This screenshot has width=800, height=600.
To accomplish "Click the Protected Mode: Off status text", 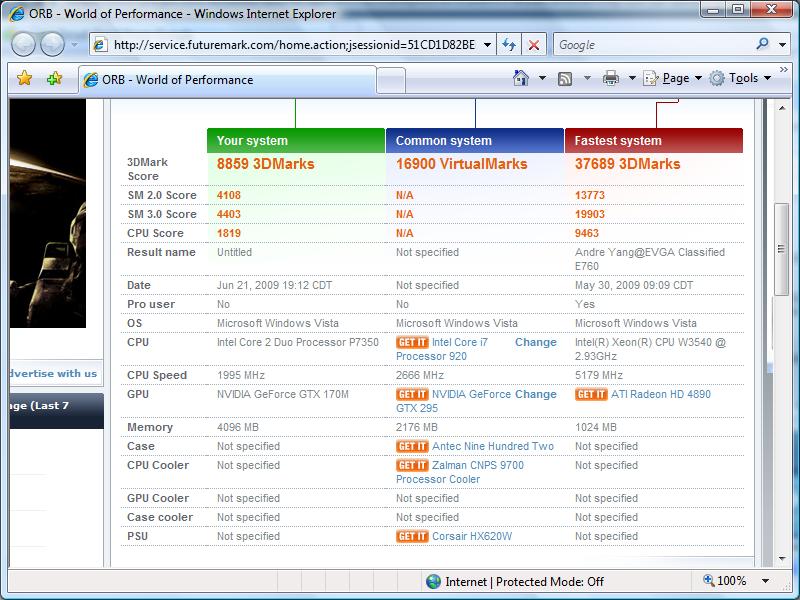I will (x=549, y=582).
